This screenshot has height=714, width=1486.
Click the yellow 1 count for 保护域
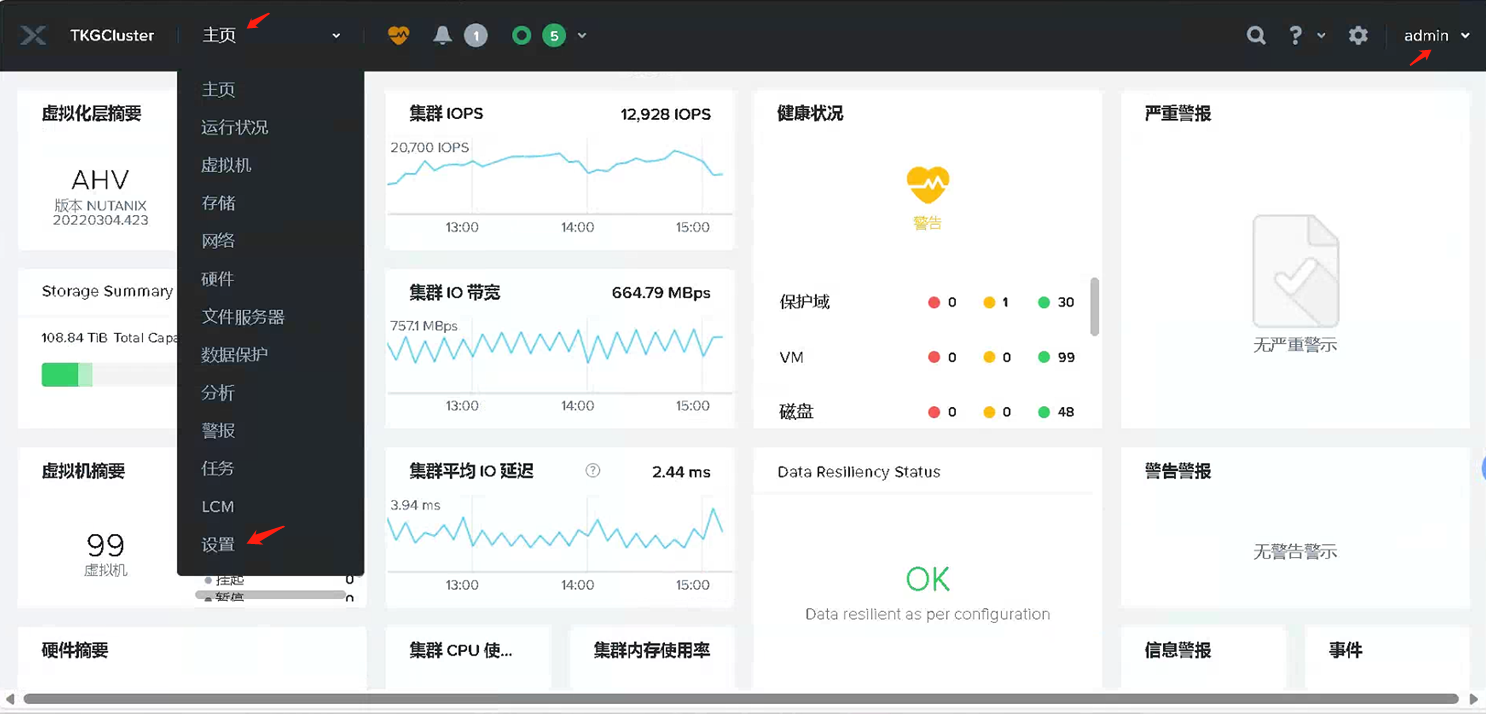(x=1005, y=302)
